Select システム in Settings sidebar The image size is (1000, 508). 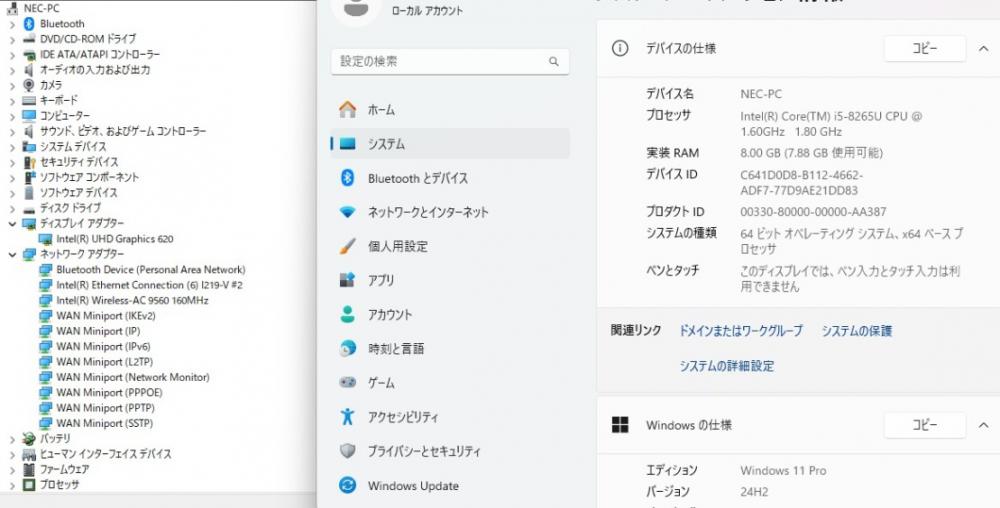450,143
